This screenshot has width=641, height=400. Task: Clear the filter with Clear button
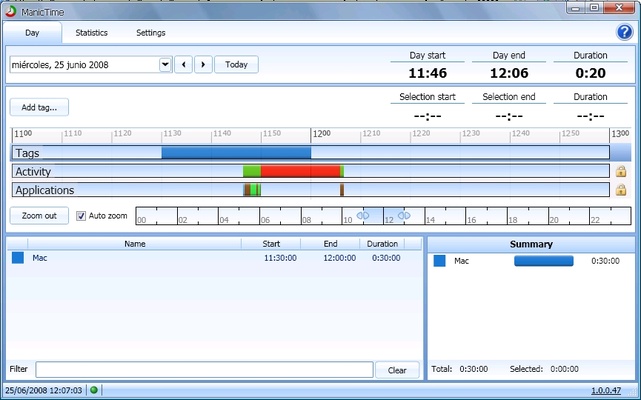397,370
